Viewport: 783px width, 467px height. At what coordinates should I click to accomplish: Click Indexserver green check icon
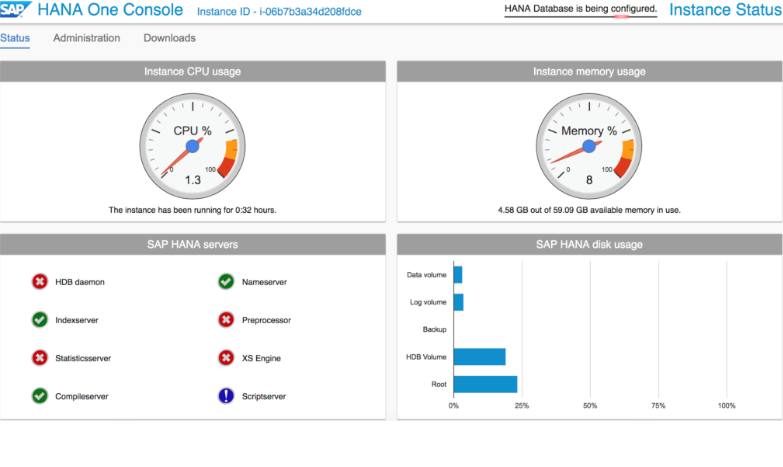40,320
